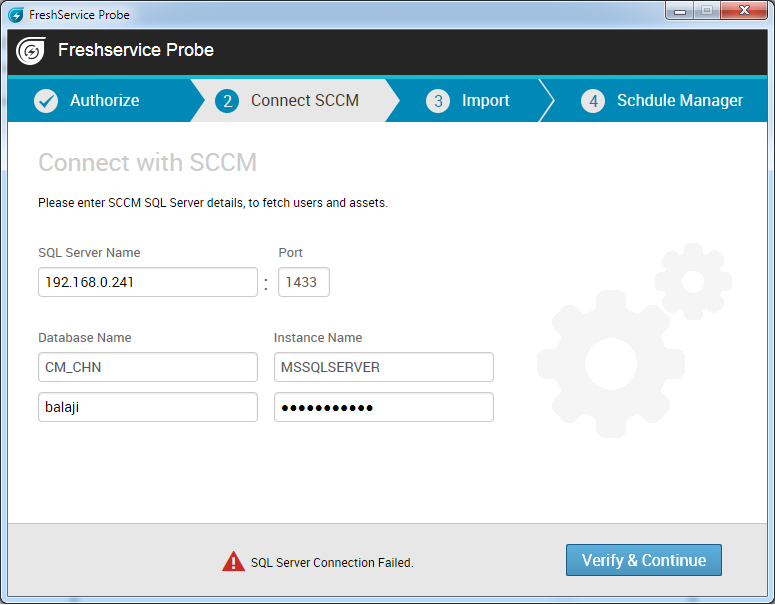775x605 pixels.
Task: Click the username field containing balaji
Action: click(148, 407)
